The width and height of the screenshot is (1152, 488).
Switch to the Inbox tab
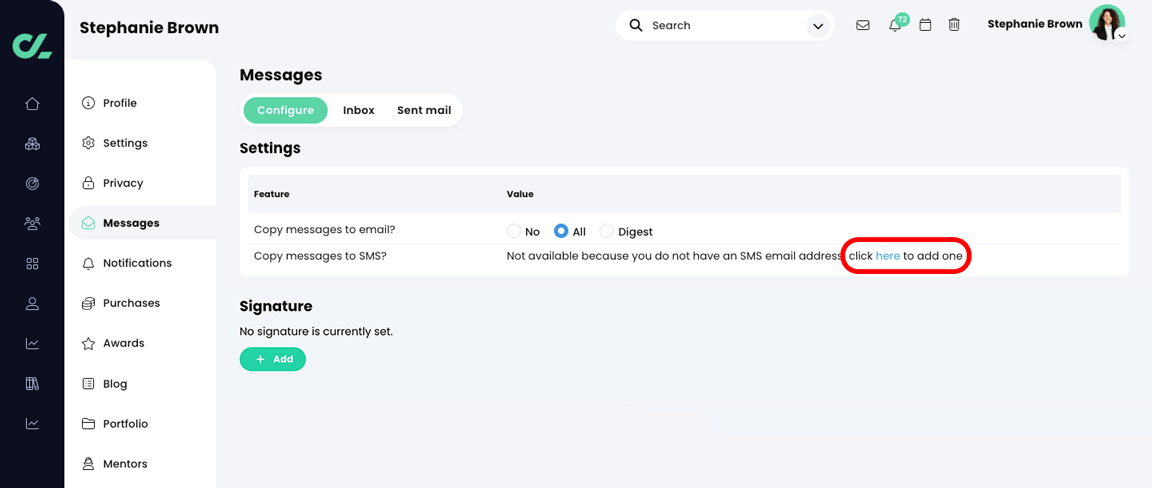(359, 110)
